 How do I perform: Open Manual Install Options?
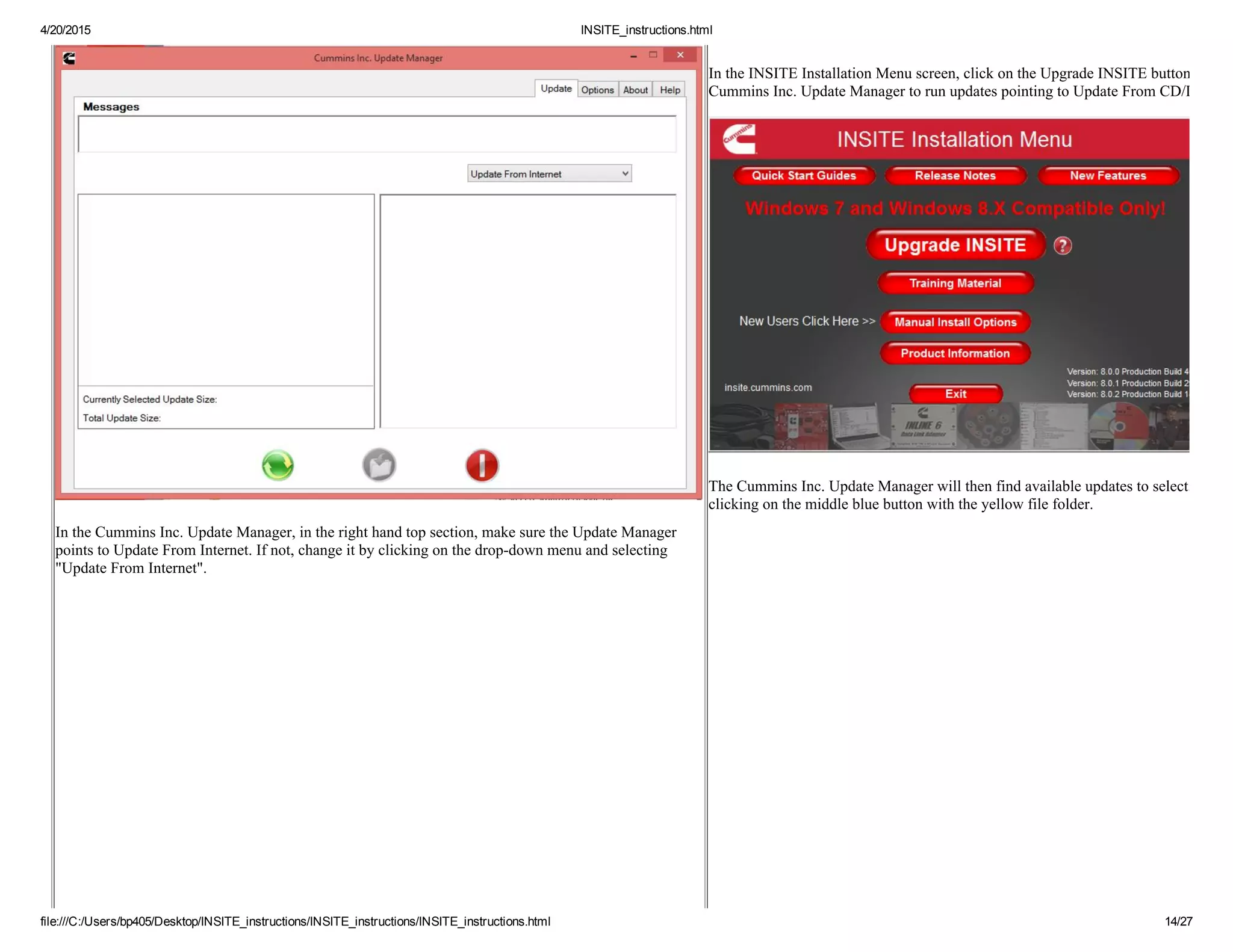955,322
